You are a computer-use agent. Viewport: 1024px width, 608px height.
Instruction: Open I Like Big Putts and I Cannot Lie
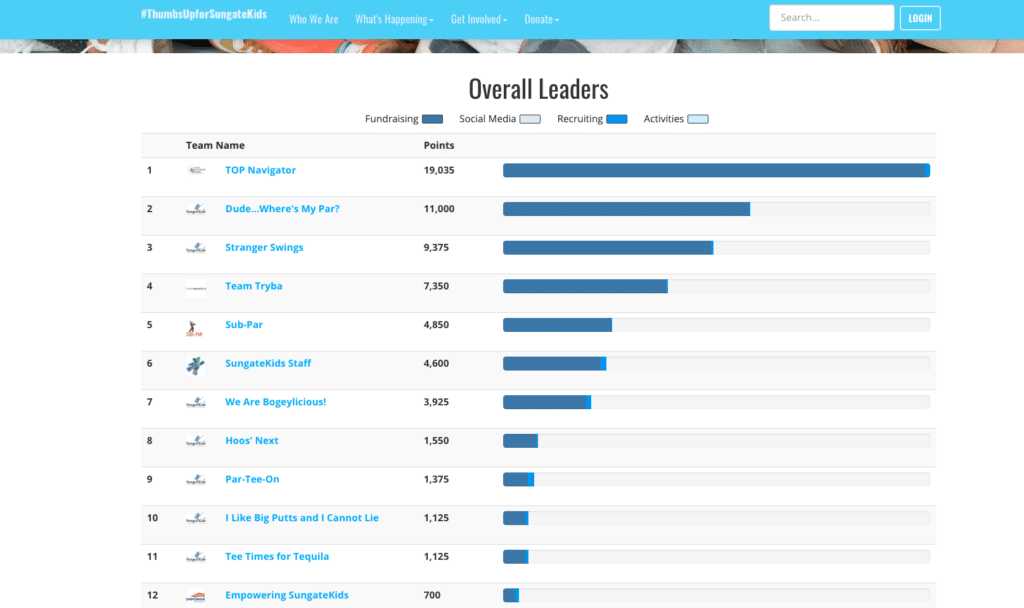[302, 517]
